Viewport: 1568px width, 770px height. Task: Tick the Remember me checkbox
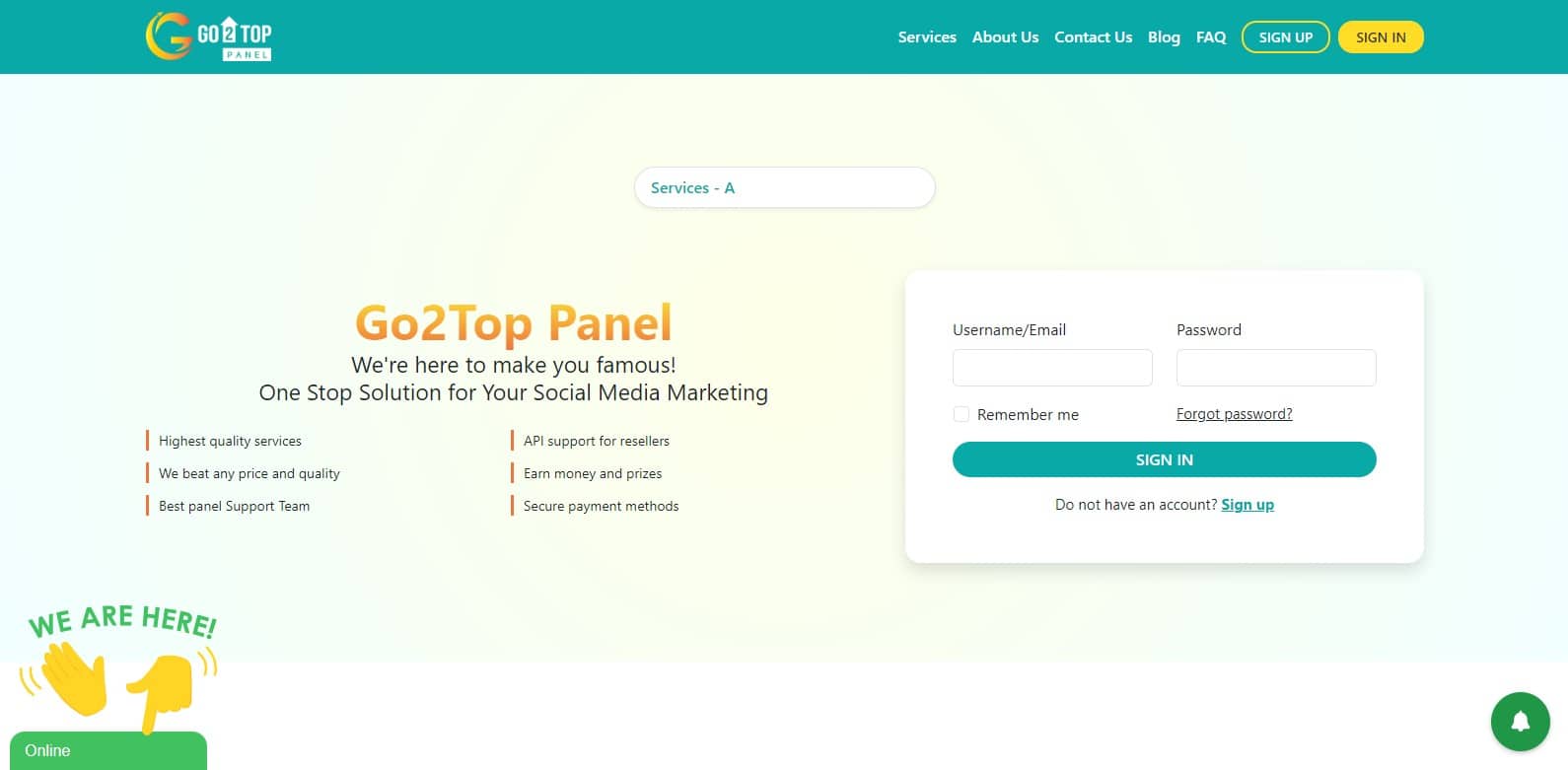click(962, 414)
